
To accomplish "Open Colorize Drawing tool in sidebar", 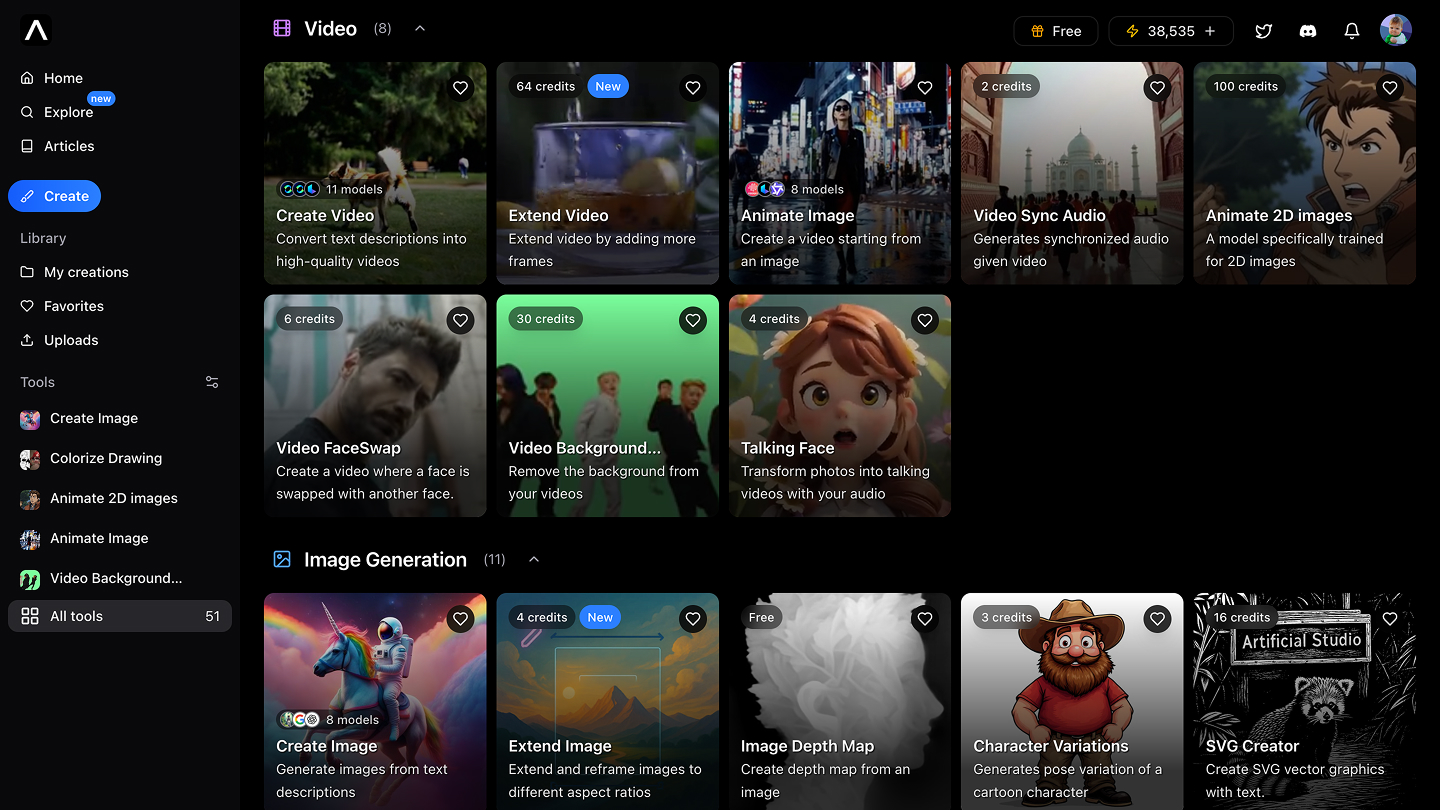I will [120, 458].
